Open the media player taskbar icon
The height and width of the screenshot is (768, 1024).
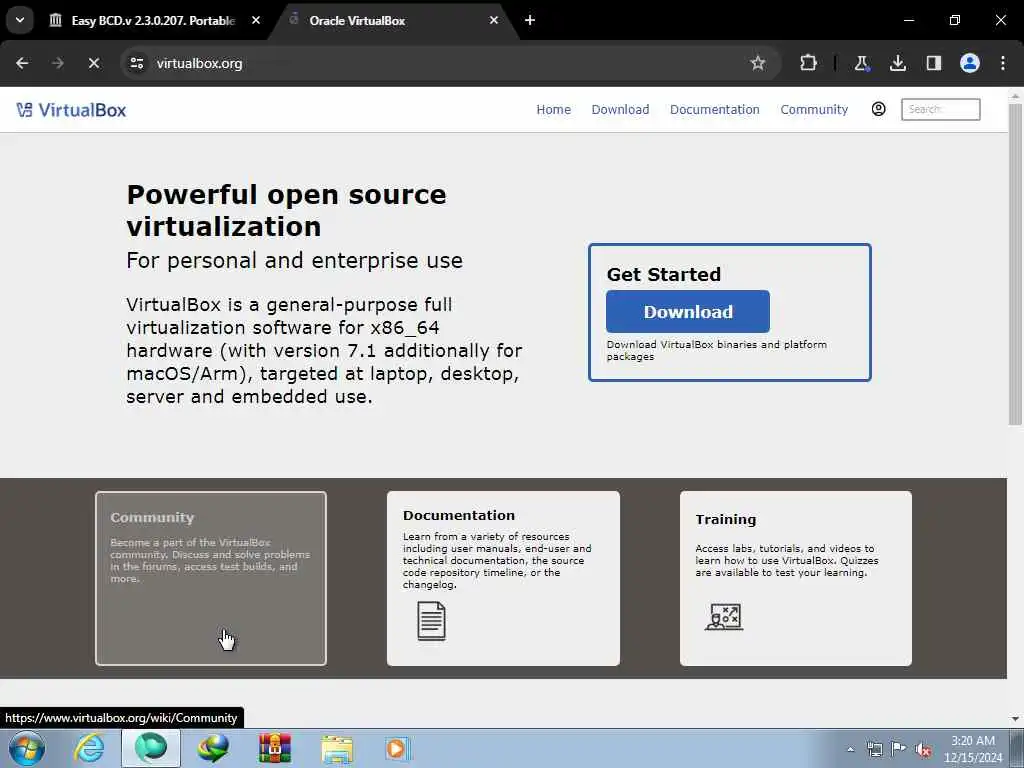(x=398, y=748)
